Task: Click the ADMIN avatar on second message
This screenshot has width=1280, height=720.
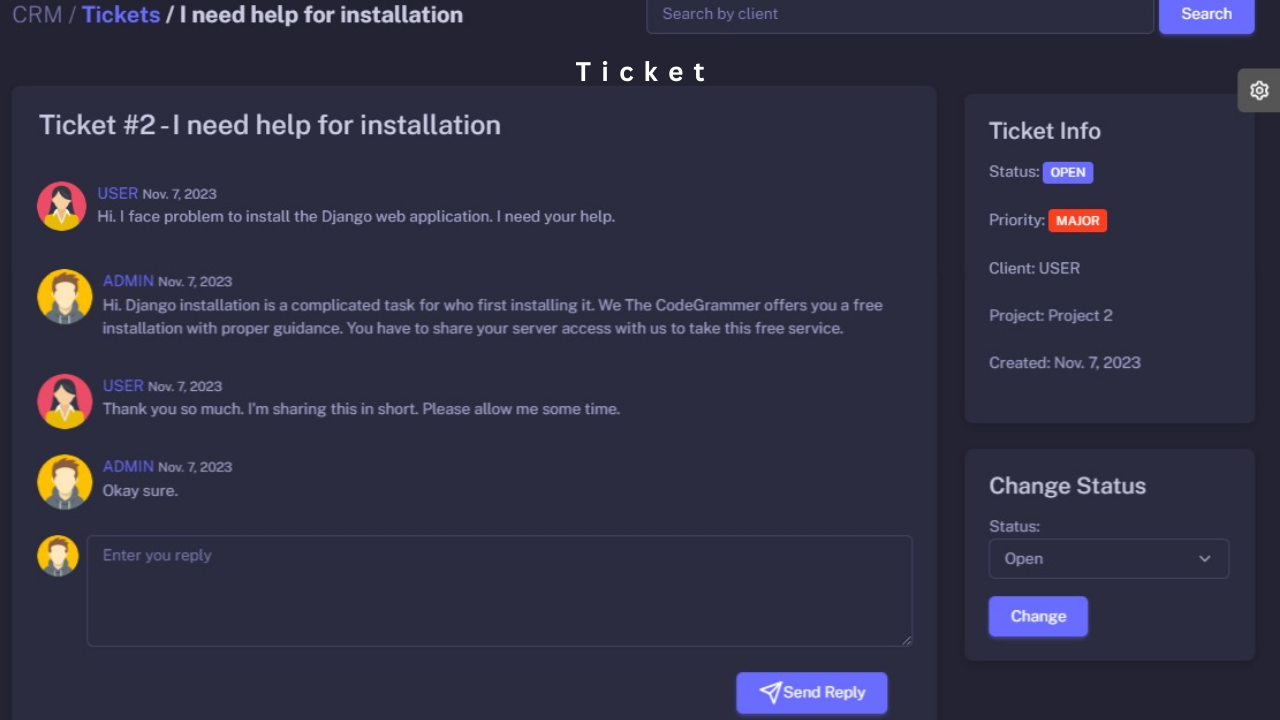Action: (x=64, y=296)
